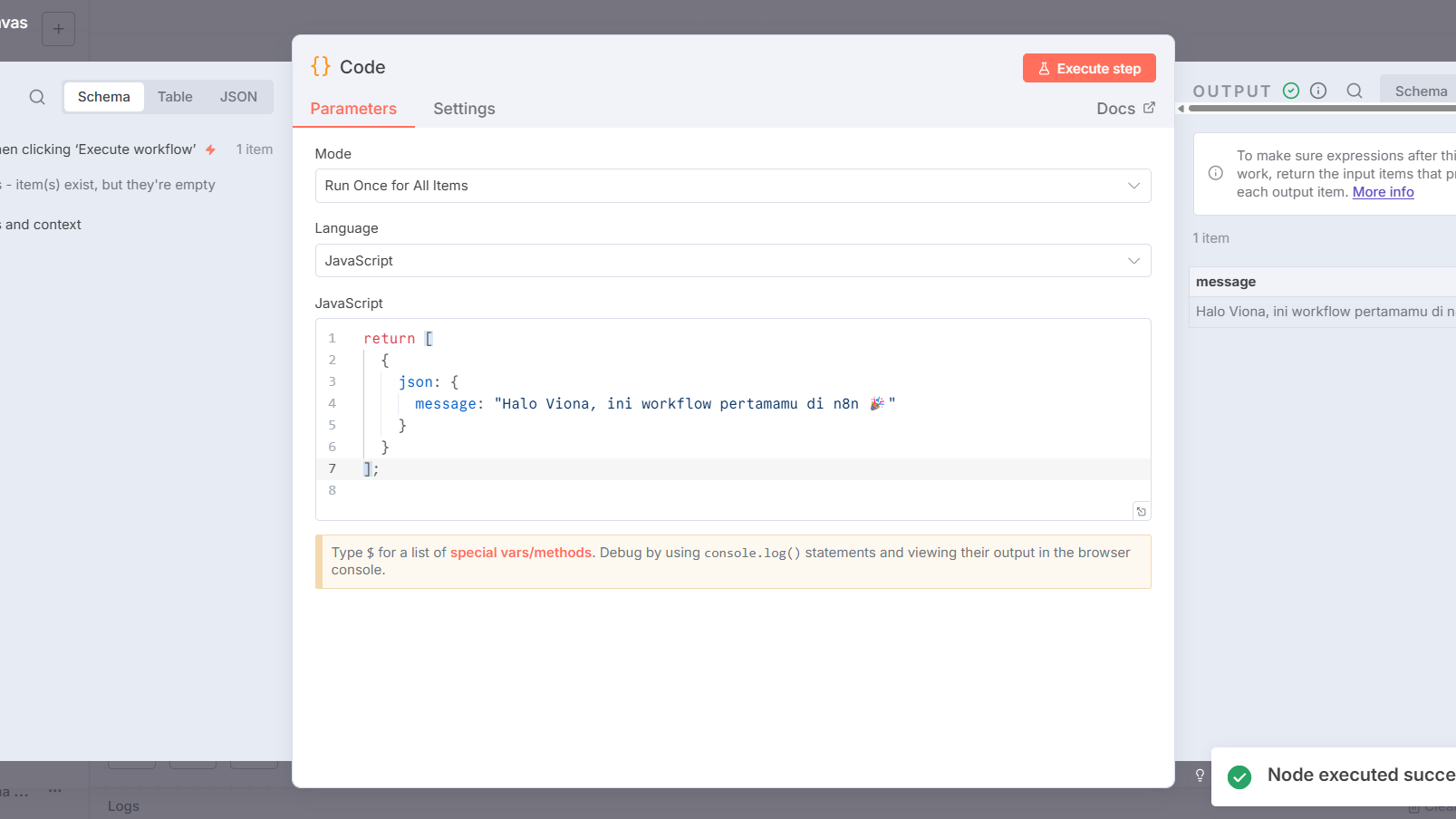The image size is (1456, 819).
Task: Switch to the Settings tab
Action: [464, 109]
